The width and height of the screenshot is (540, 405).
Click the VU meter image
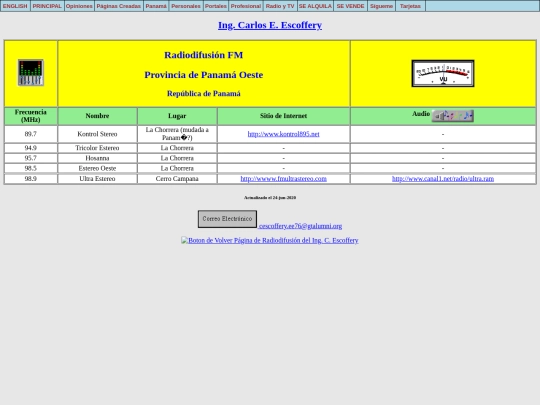pos(443,73)
